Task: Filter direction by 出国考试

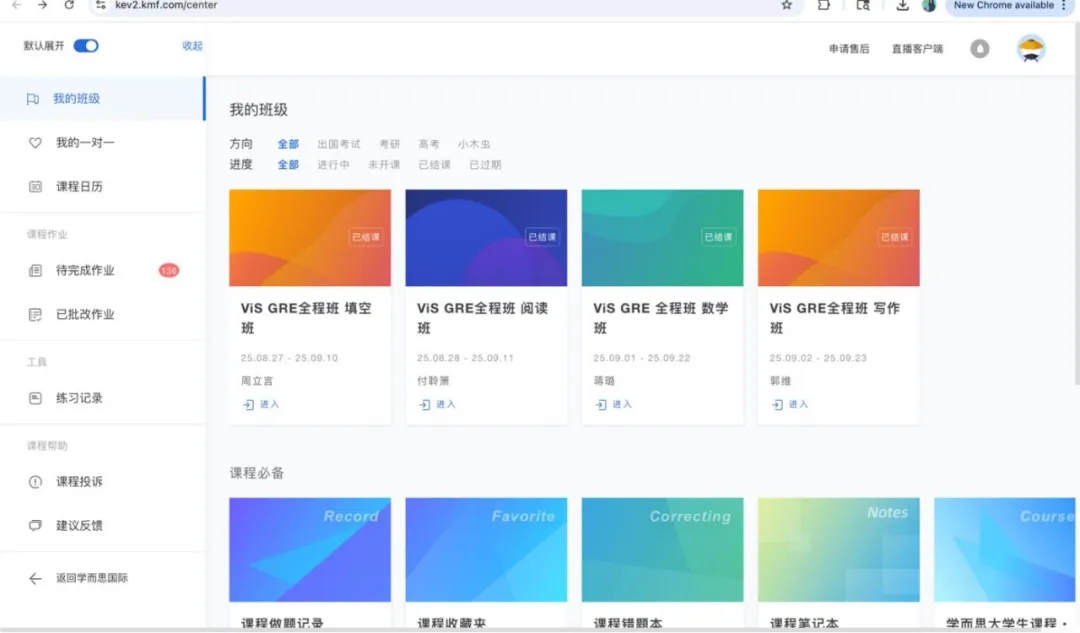Action: pos(339,145)
